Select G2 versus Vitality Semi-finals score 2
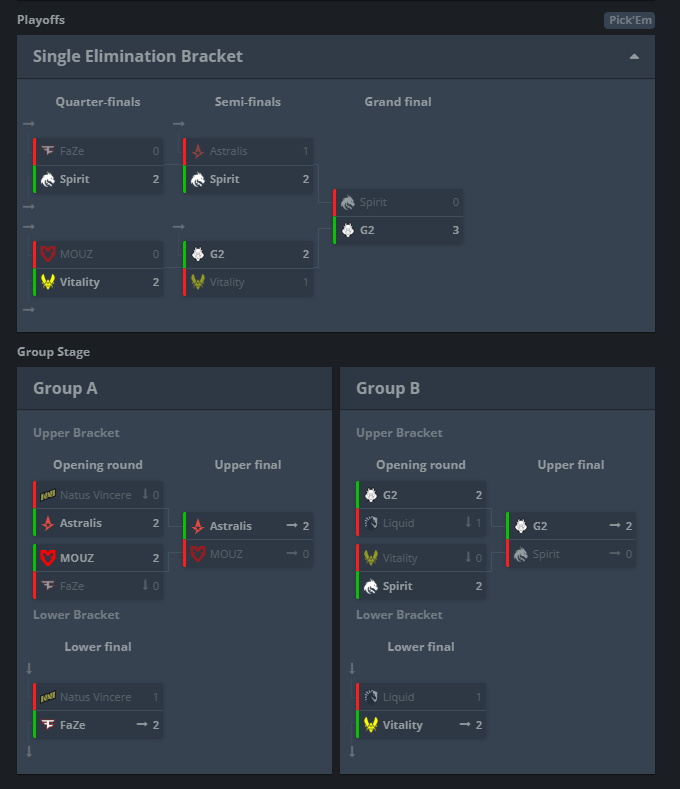The image size is (680, 789). tap(306, 254)
